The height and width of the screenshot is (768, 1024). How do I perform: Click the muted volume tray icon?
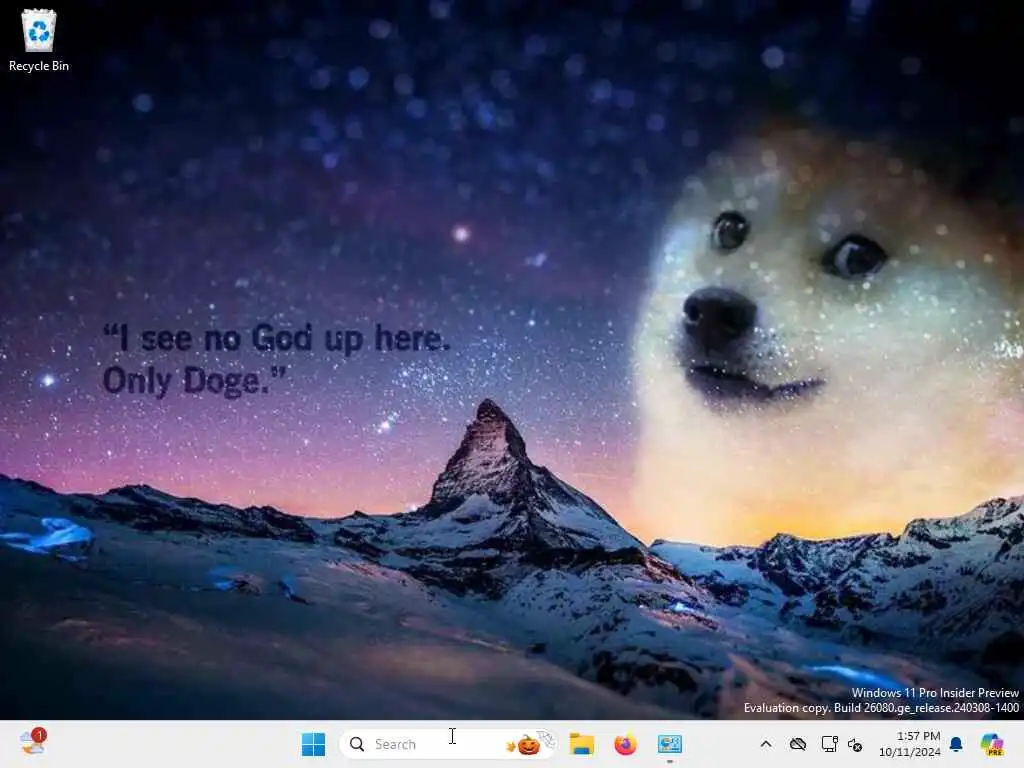(856, 744)
